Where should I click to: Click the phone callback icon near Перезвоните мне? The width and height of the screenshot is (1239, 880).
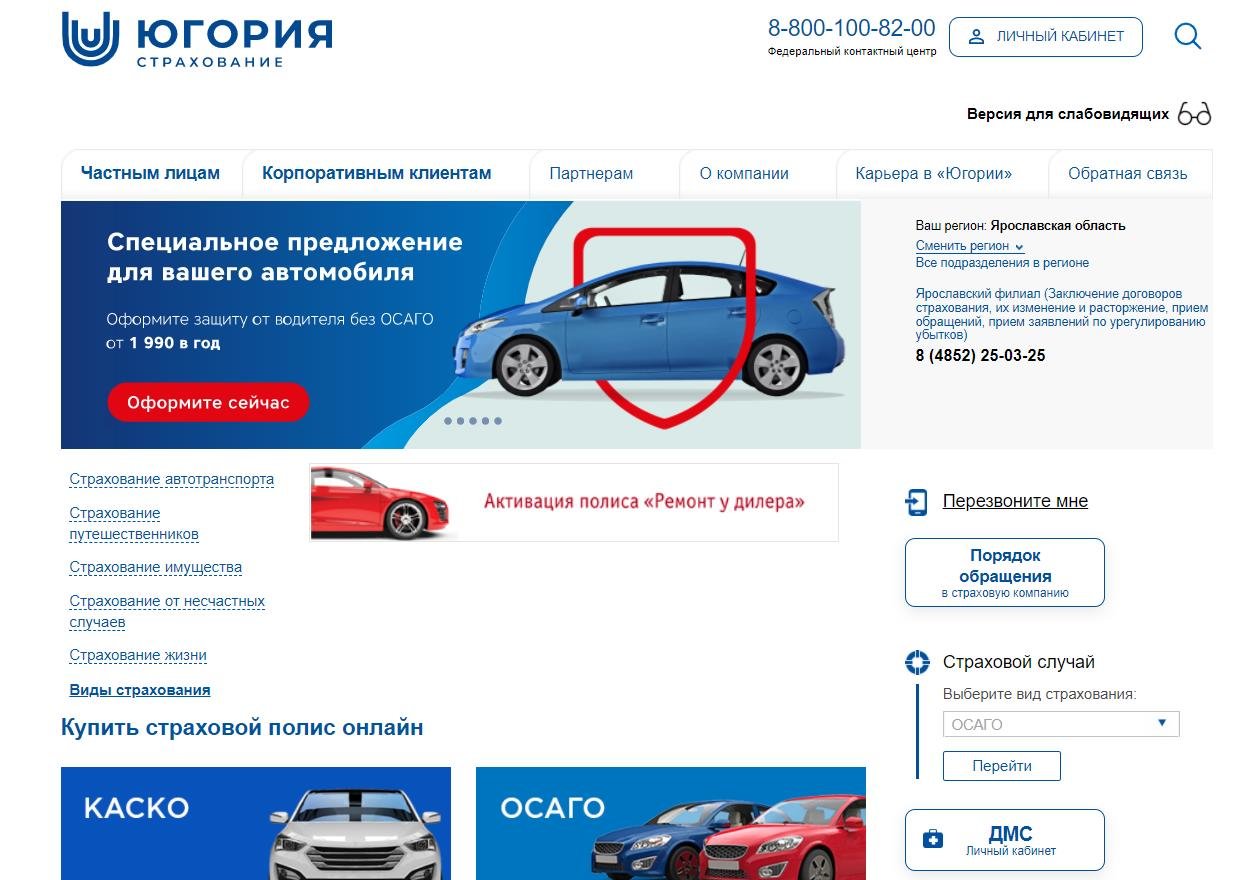pyautogui.click(x=916, y=502)
